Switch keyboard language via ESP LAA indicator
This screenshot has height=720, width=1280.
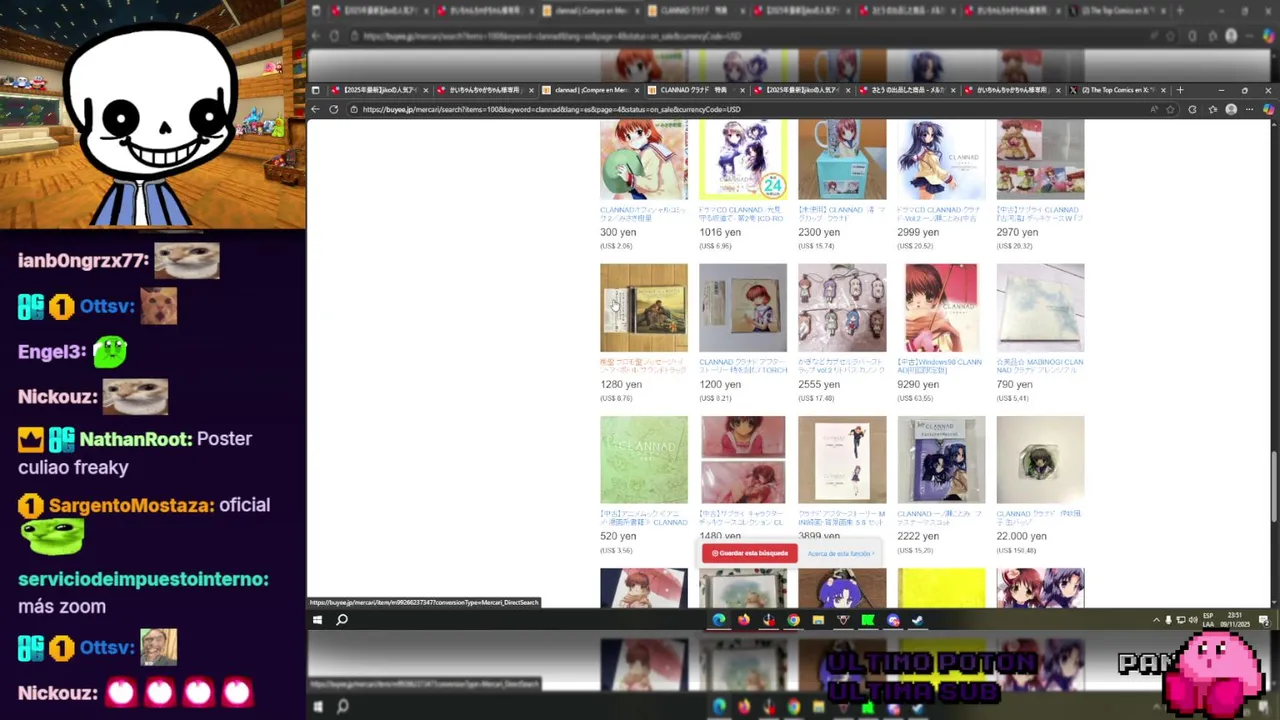1208,620
